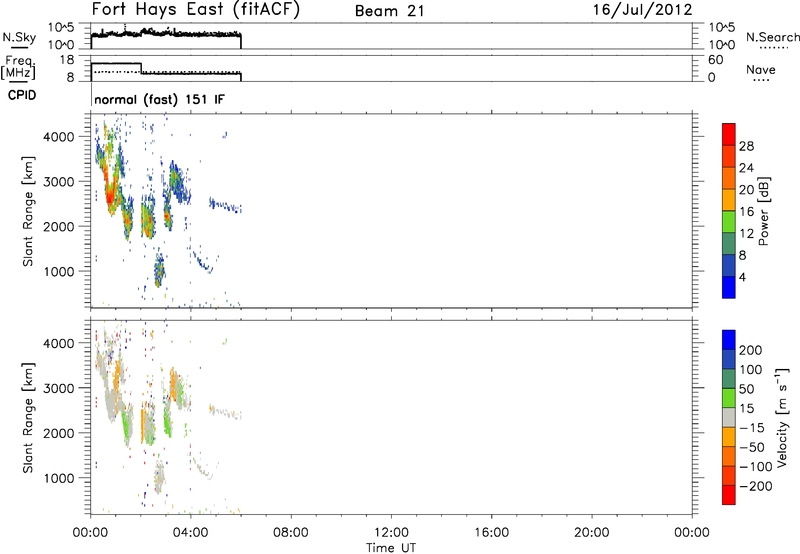Click '4000' tick in the power panel
The height and width of the screenshot is (554, 800).
point(59,137)
